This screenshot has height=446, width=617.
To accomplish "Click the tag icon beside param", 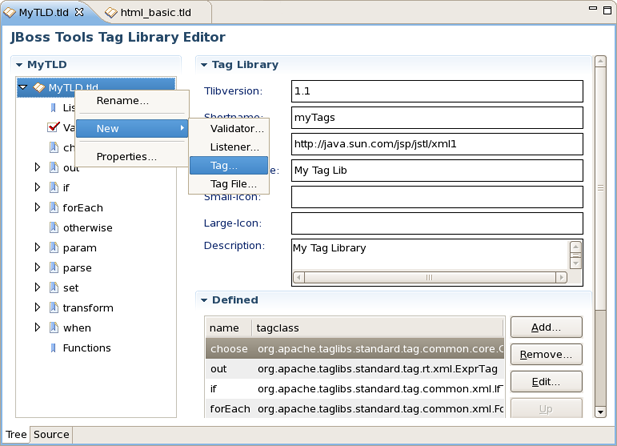I will pos(54,248).
